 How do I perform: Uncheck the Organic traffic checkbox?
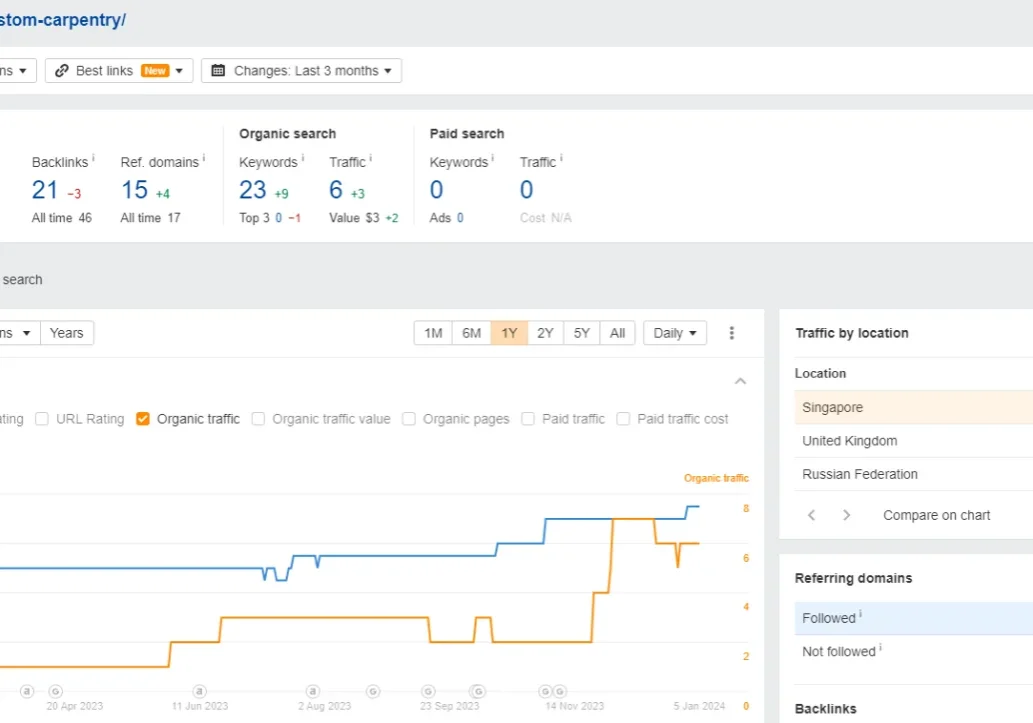(x=143, y=419)
